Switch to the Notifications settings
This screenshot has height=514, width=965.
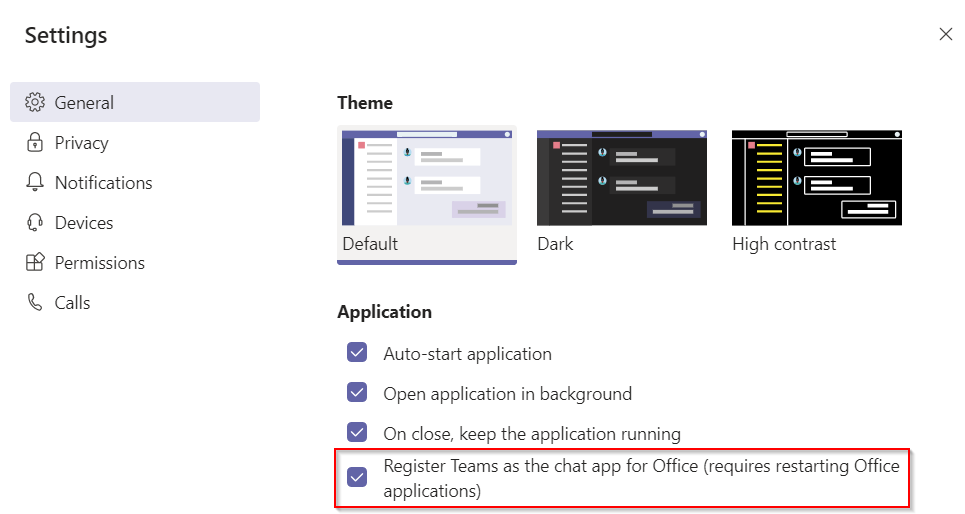coord(135,182)
